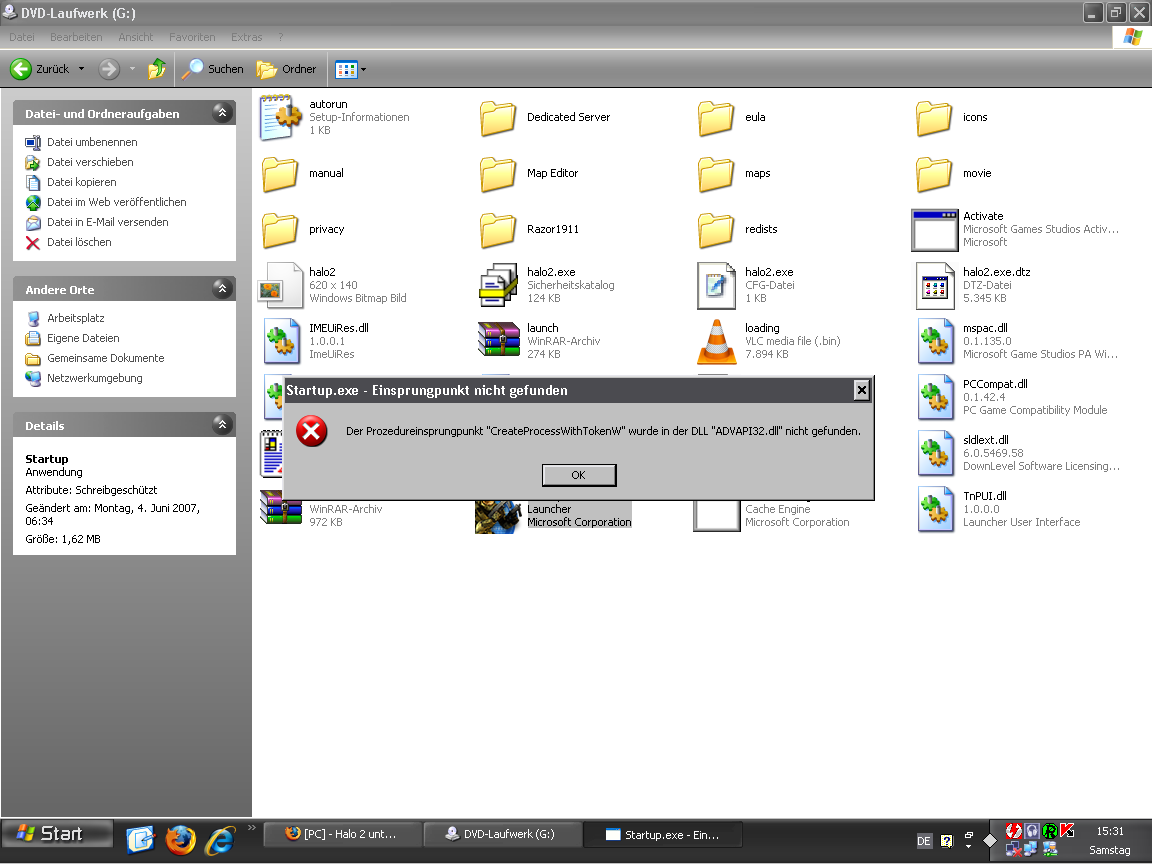Select the redists folder icon

pyautogui.click(x=716, y=230)
